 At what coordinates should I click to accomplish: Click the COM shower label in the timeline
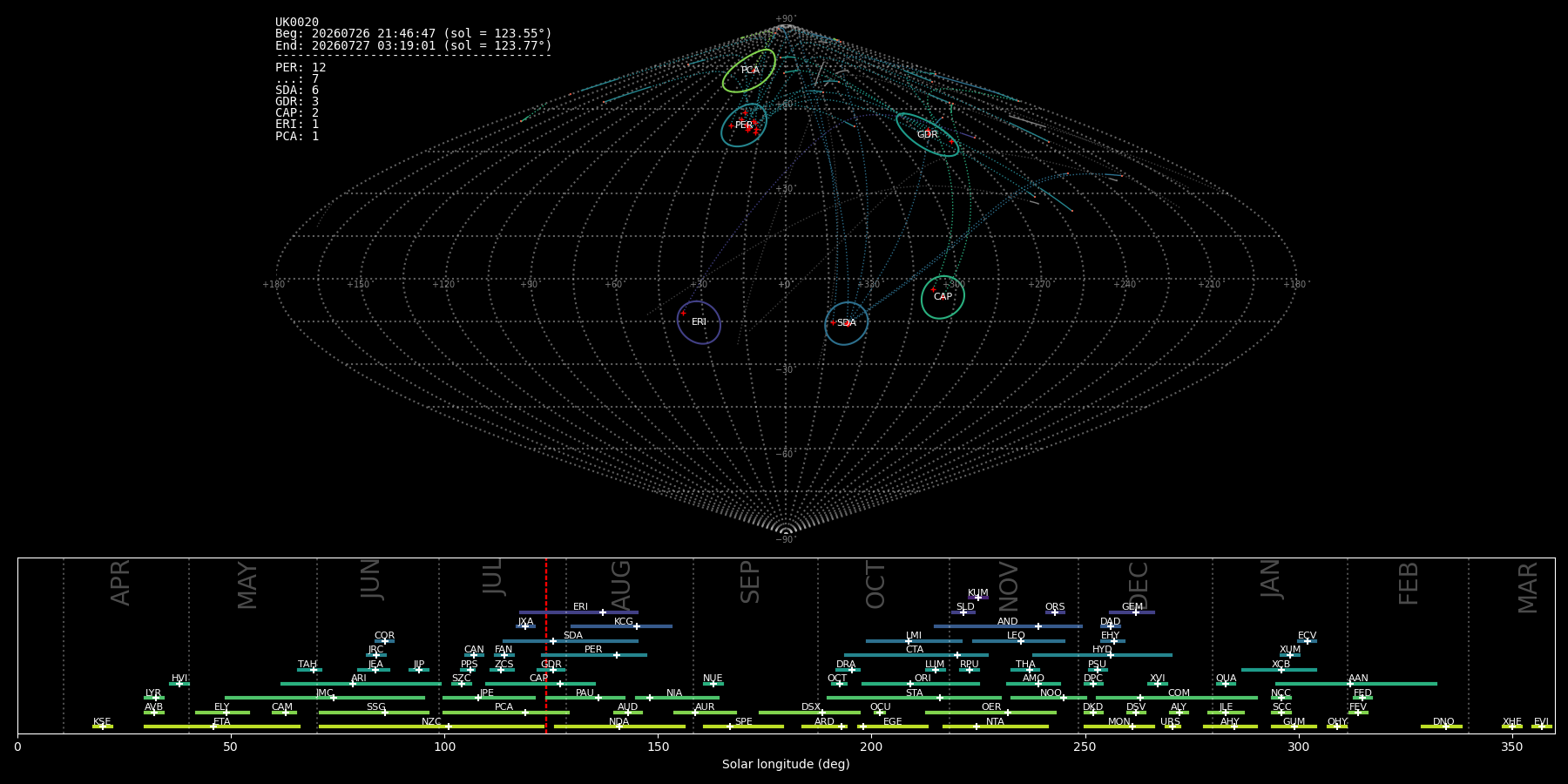pos(1179,693)
